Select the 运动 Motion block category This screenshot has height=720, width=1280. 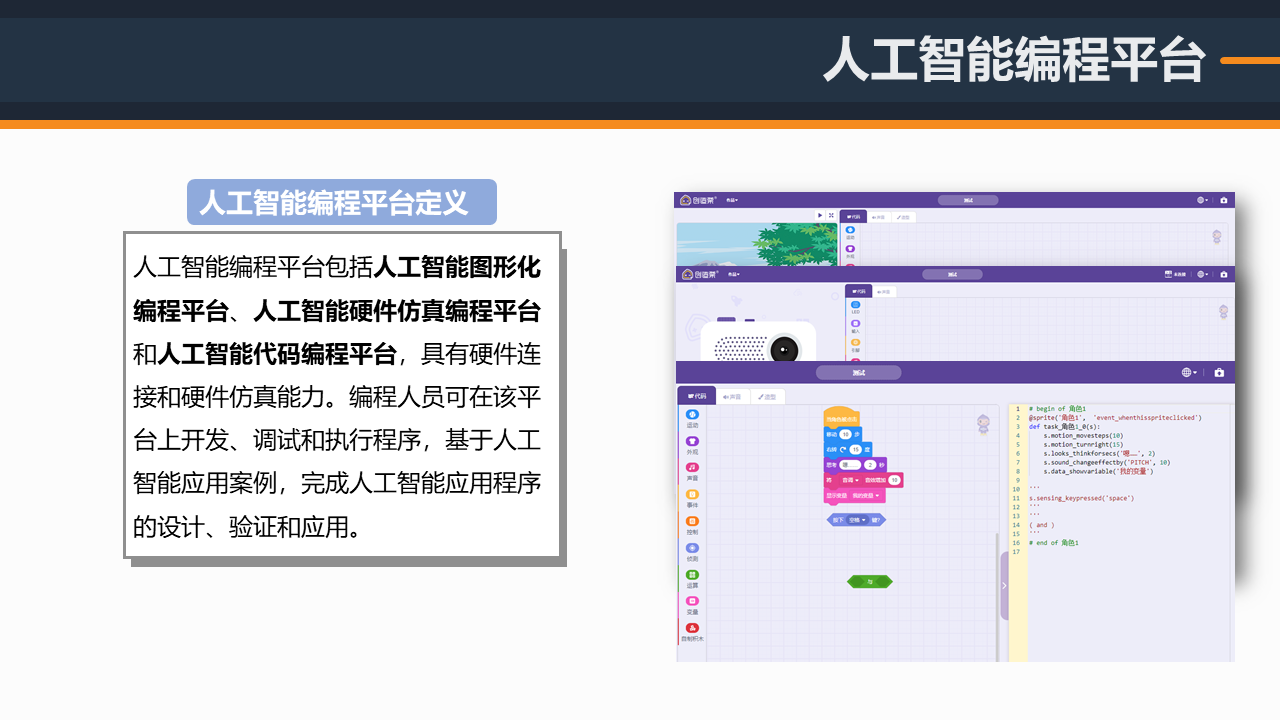tap(692, 420)
